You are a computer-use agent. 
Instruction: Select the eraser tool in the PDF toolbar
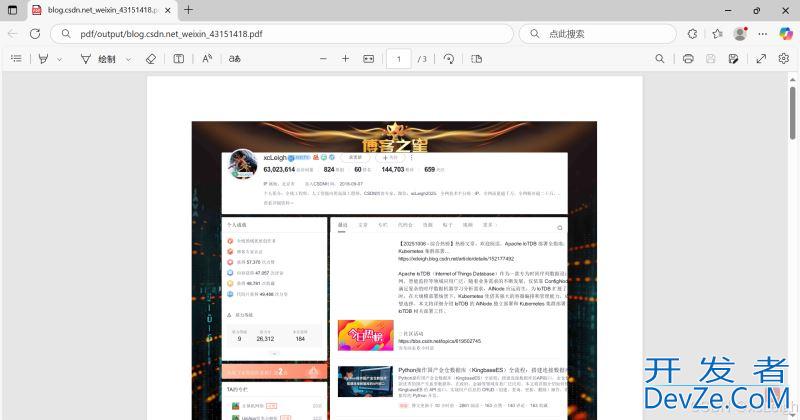[x=151, y=59]
